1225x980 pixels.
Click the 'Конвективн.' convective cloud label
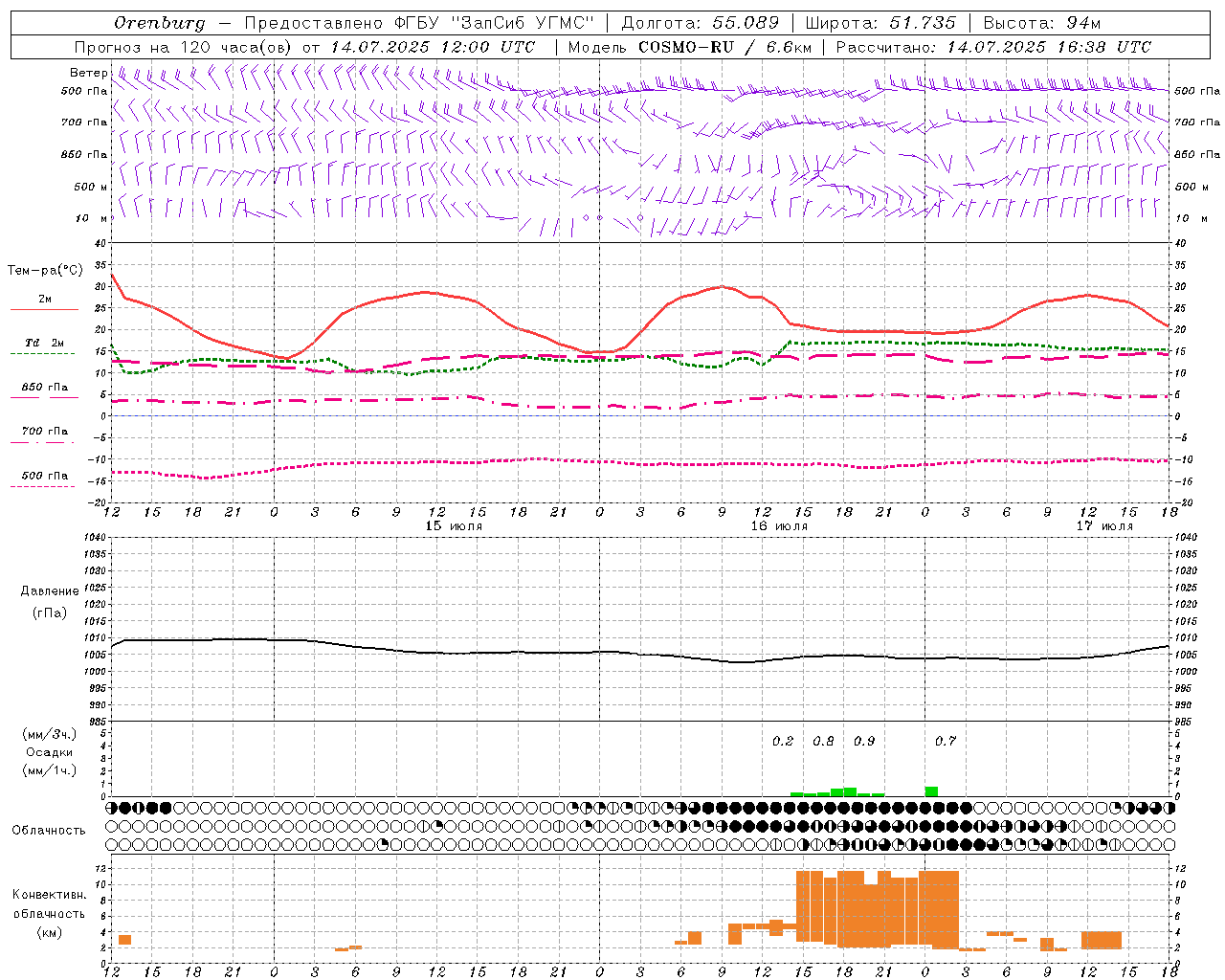pos(50,895)
